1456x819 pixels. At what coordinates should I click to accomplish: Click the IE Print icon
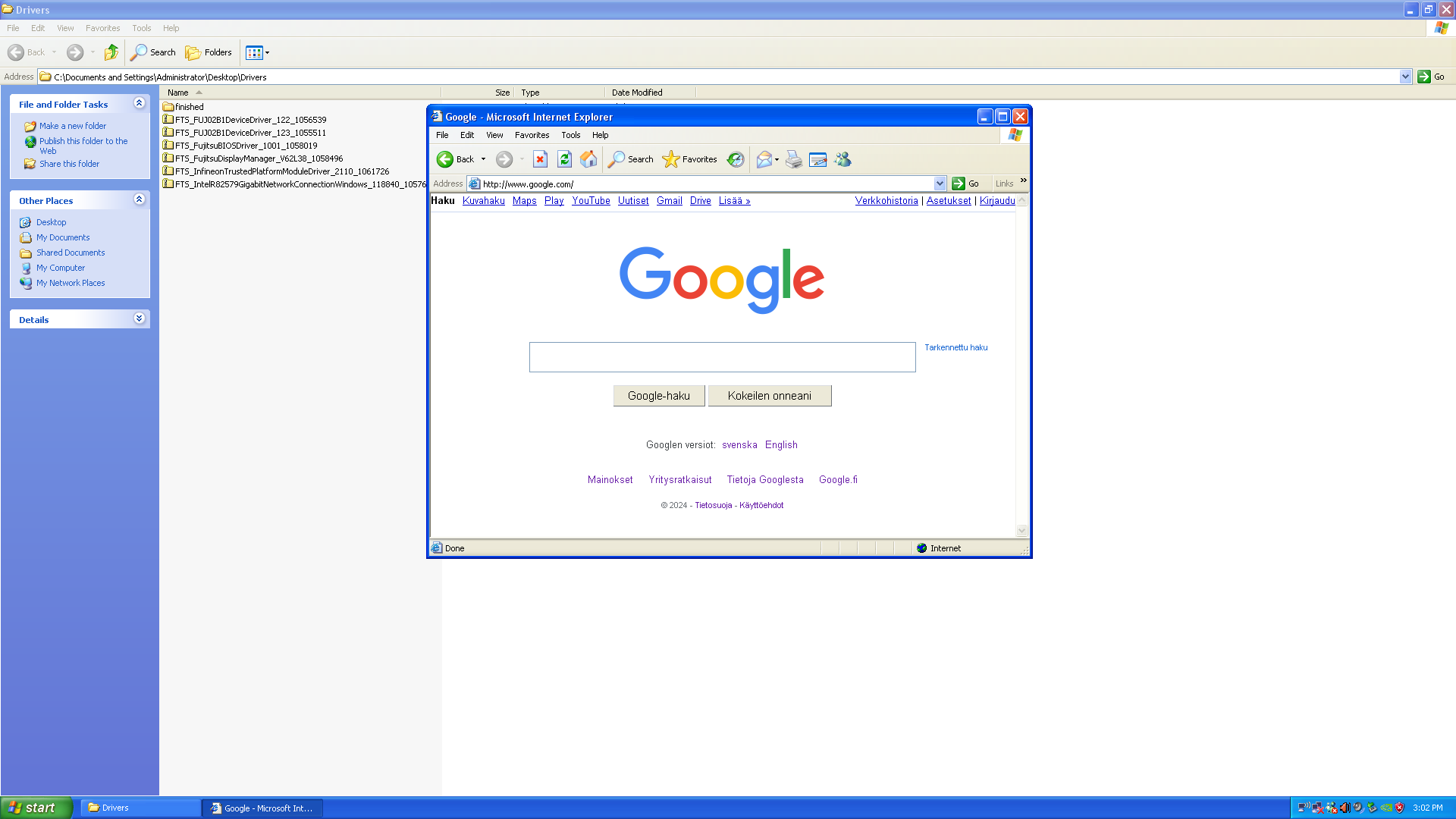pos(793,159)
